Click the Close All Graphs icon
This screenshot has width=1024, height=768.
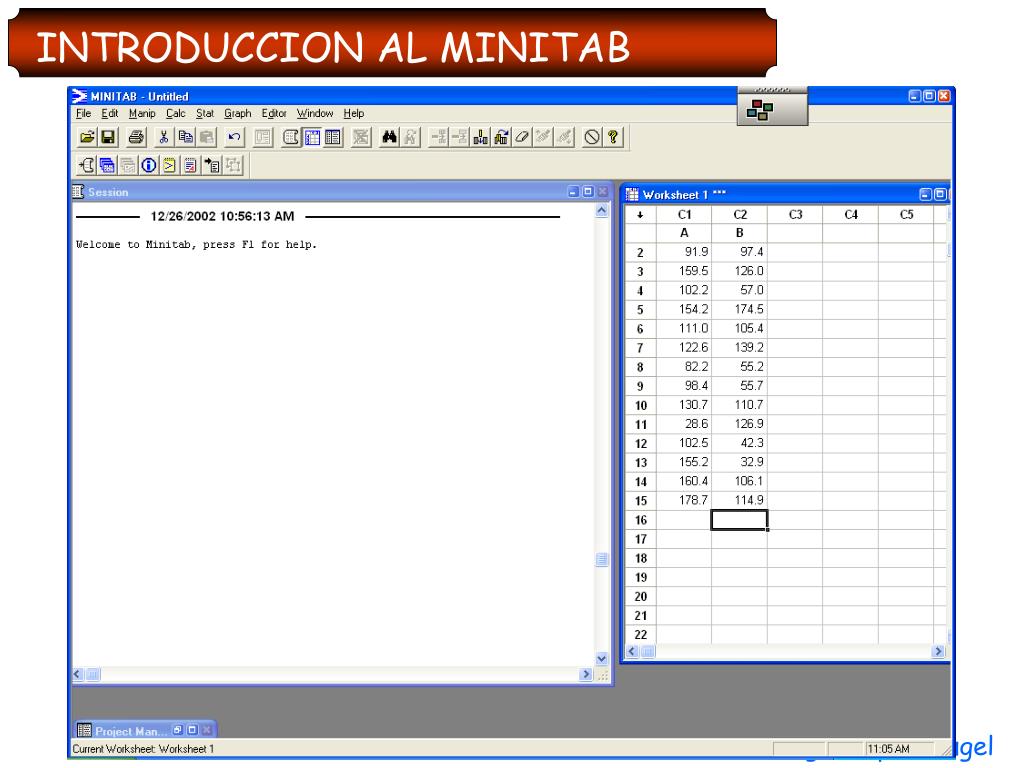pos(361,137)
